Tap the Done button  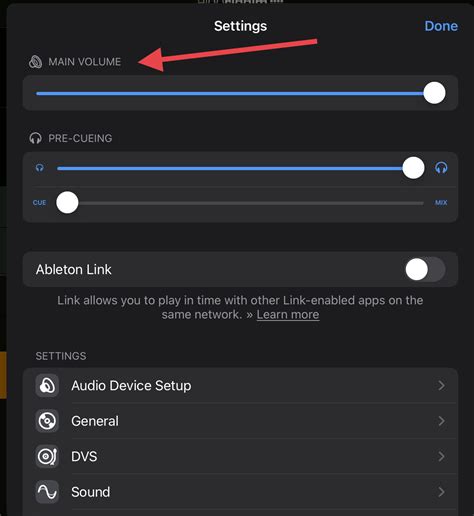click(x=441, y=26)
